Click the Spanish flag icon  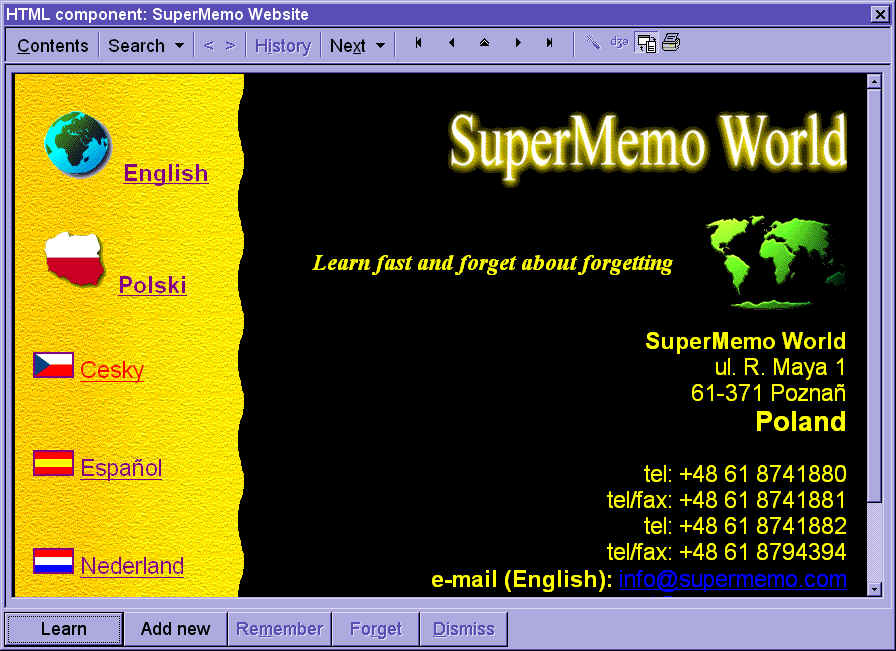tap(53, 463)
